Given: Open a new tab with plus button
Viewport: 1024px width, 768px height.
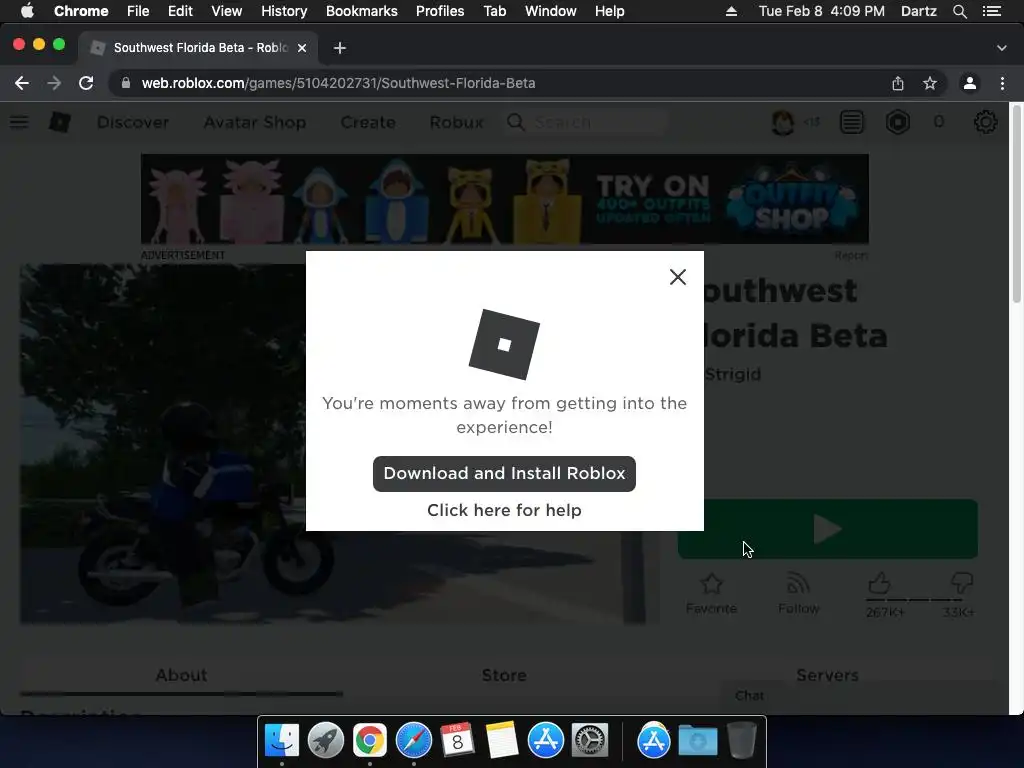Looking at the screenshot, I should click(340, 48).
